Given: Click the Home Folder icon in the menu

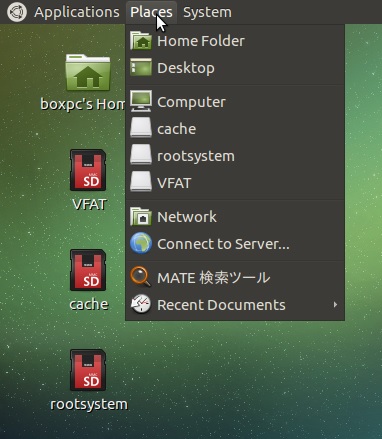Looking at the screenshot, I should coord(141,41).
